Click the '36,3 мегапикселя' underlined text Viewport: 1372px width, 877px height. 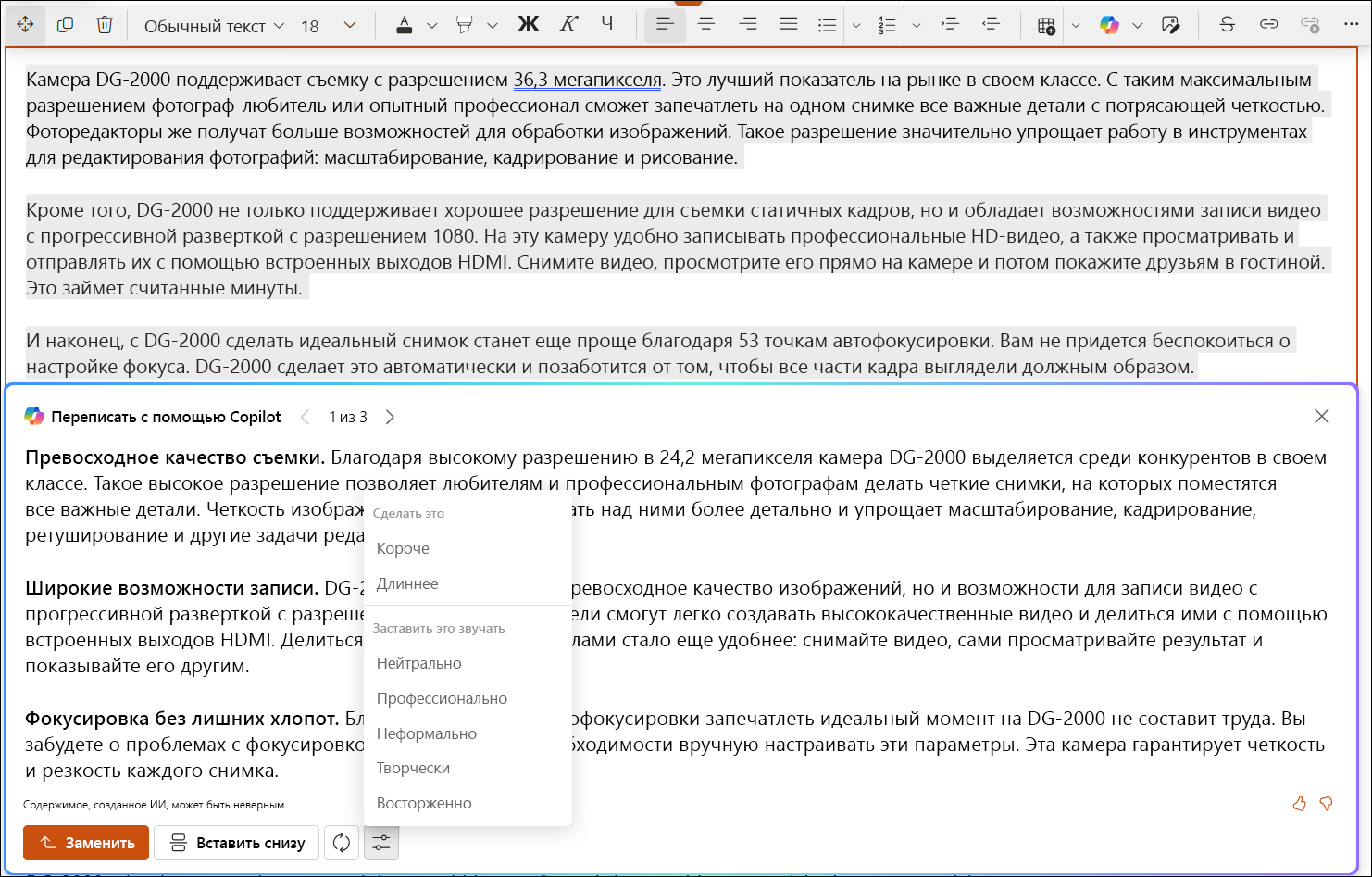pyautogui.click(x=588, y=80)
